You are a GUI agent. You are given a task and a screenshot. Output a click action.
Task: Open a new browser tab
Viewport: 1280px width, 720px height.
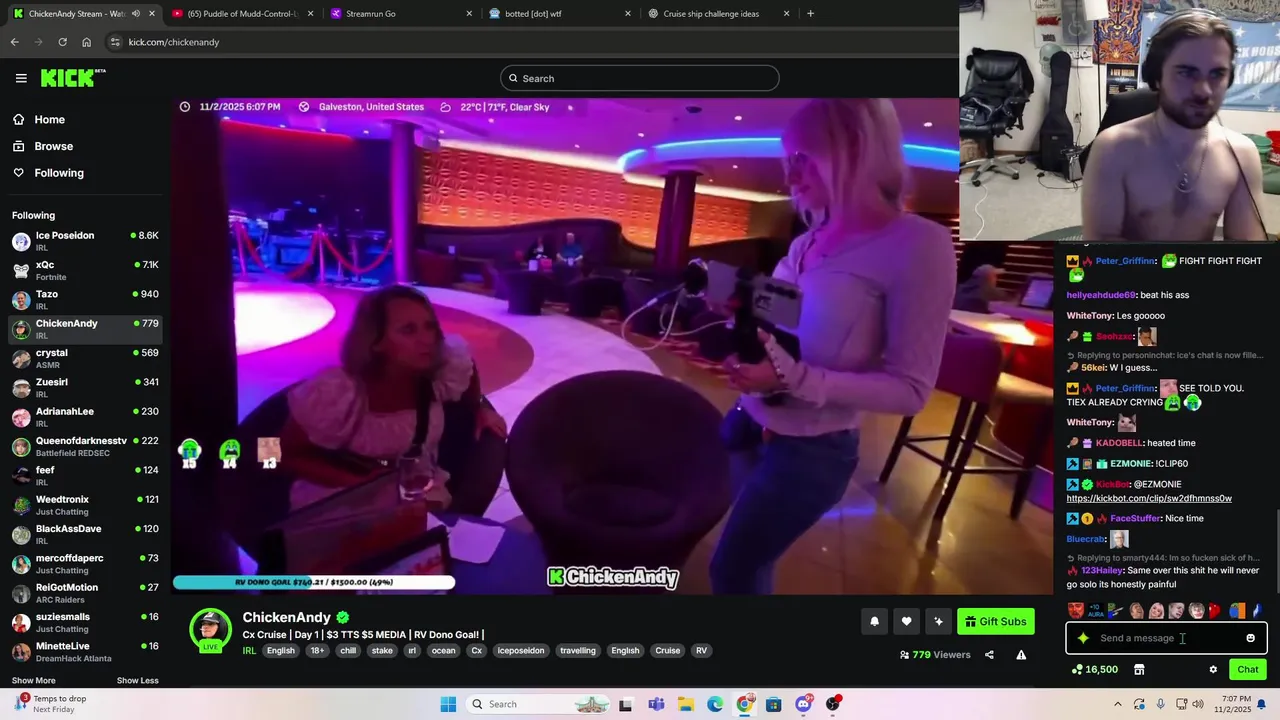810,14
